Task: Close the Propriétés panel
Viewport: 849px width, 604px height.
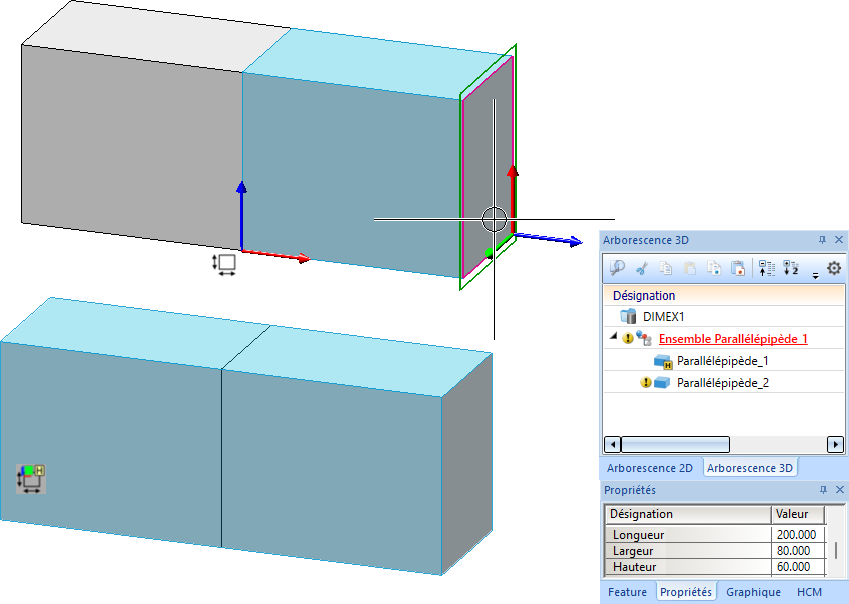Action: click(x=840, y=490)
